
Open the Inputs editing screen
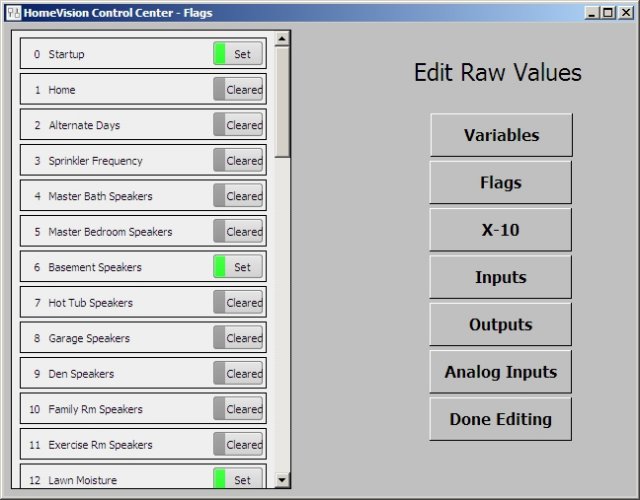[501, 277]
